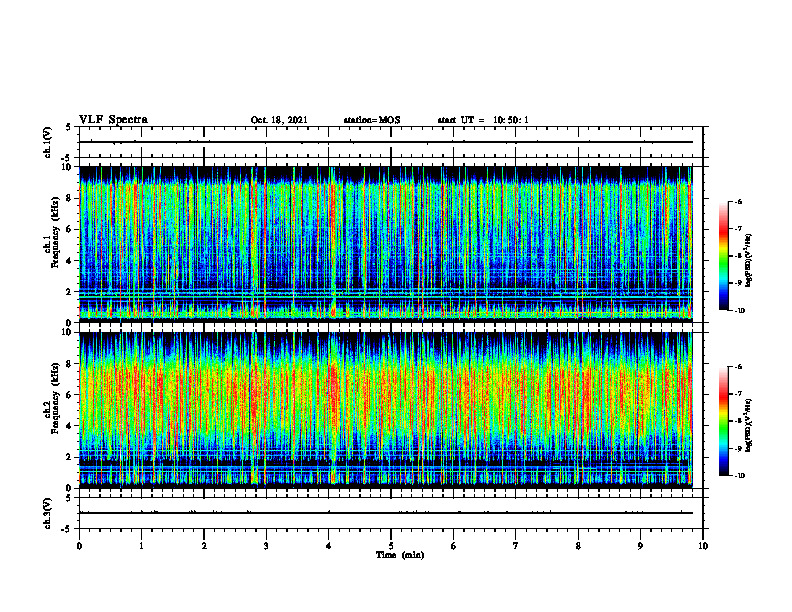Click the "start UT = 10:50:1" header text
Image resolution: width=792 pixels, height=612 pixels.
tap(483, 120)
